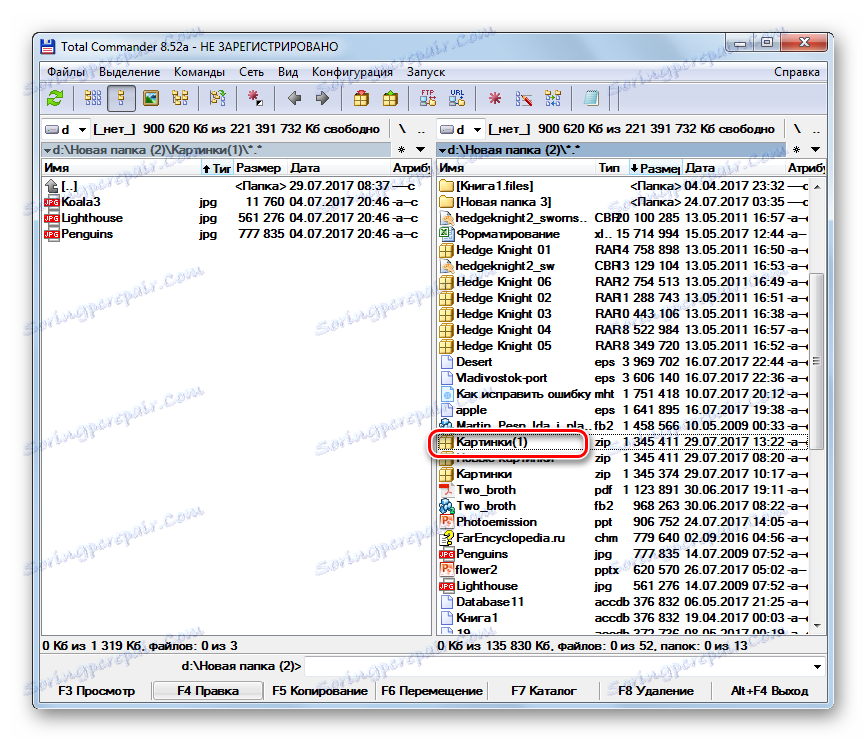Select the [Книга1.files] folder
Image resolution: width=867 pixels, height=742 pixels.
coord(623,186)
